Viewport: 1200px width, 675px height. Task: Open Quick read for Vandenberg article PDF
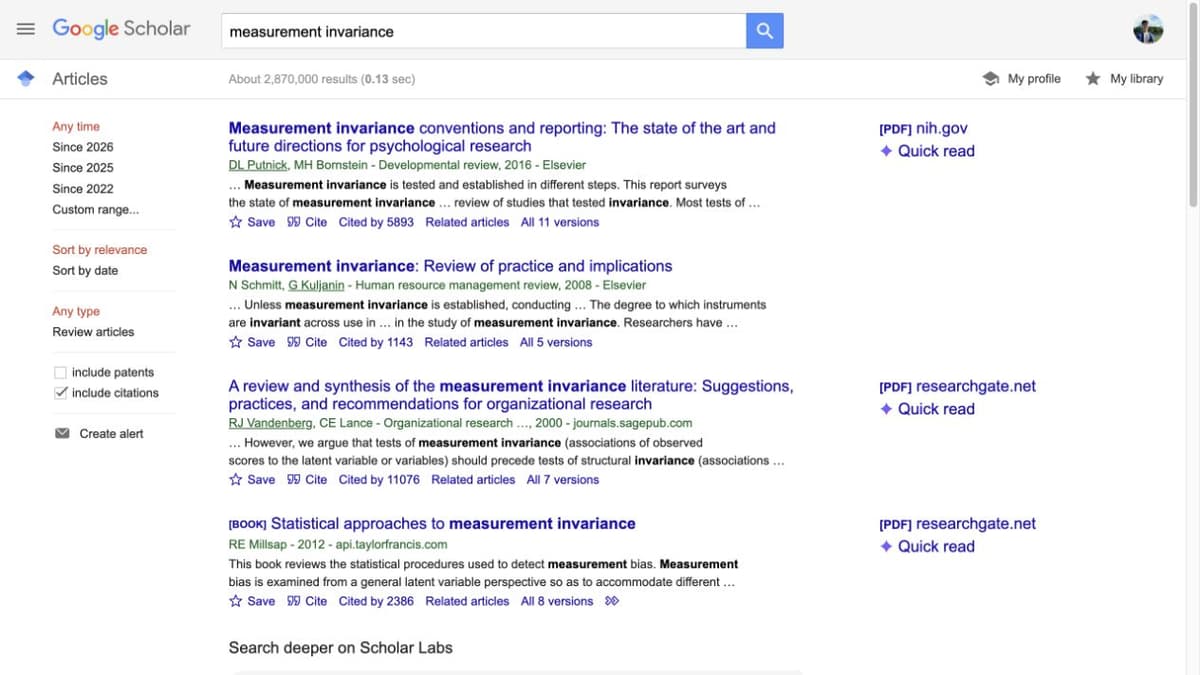(927, 409)
